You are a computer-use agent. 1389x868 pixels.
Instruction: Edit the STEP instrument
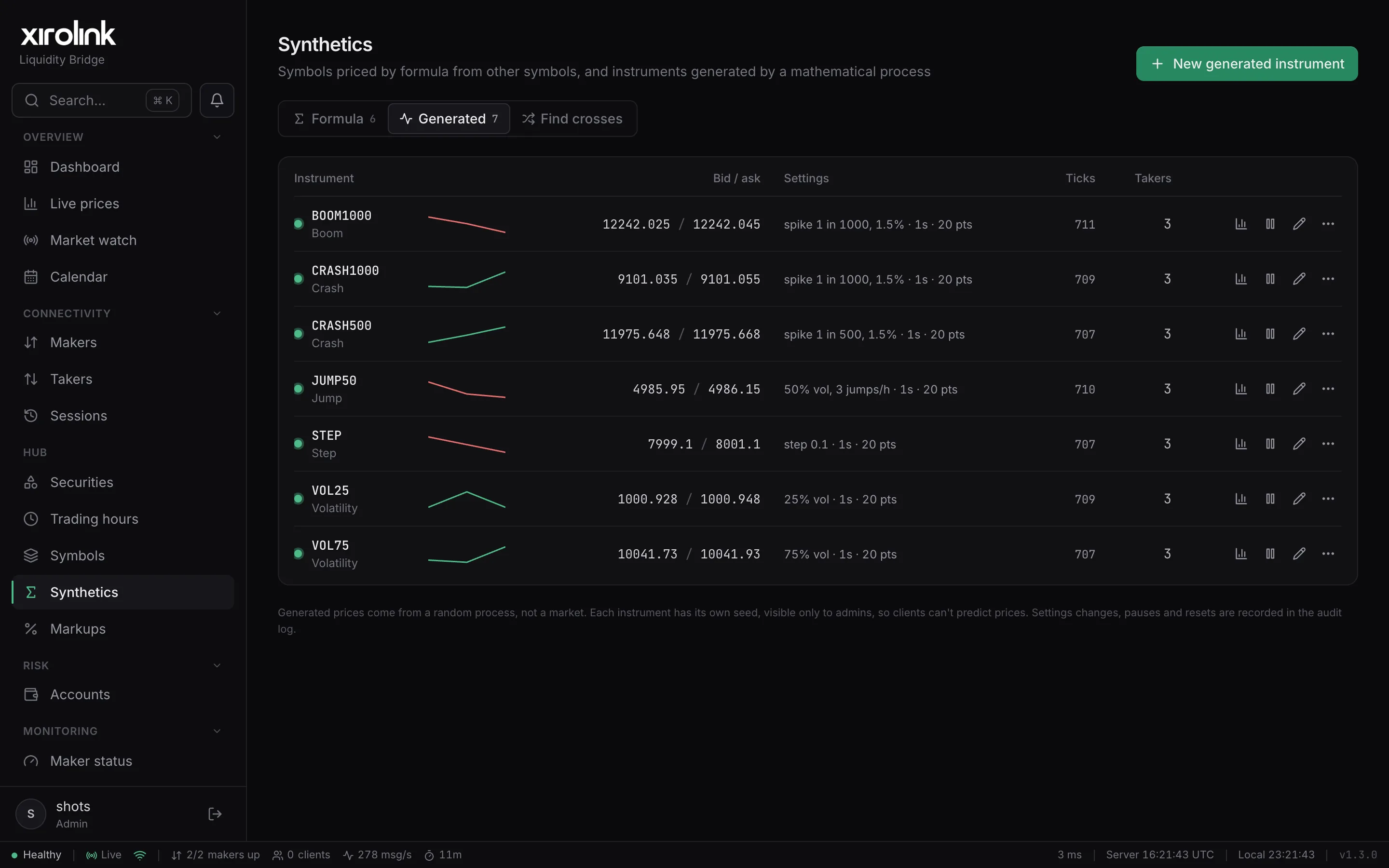pyautogui.click(x=1299, y=444)
